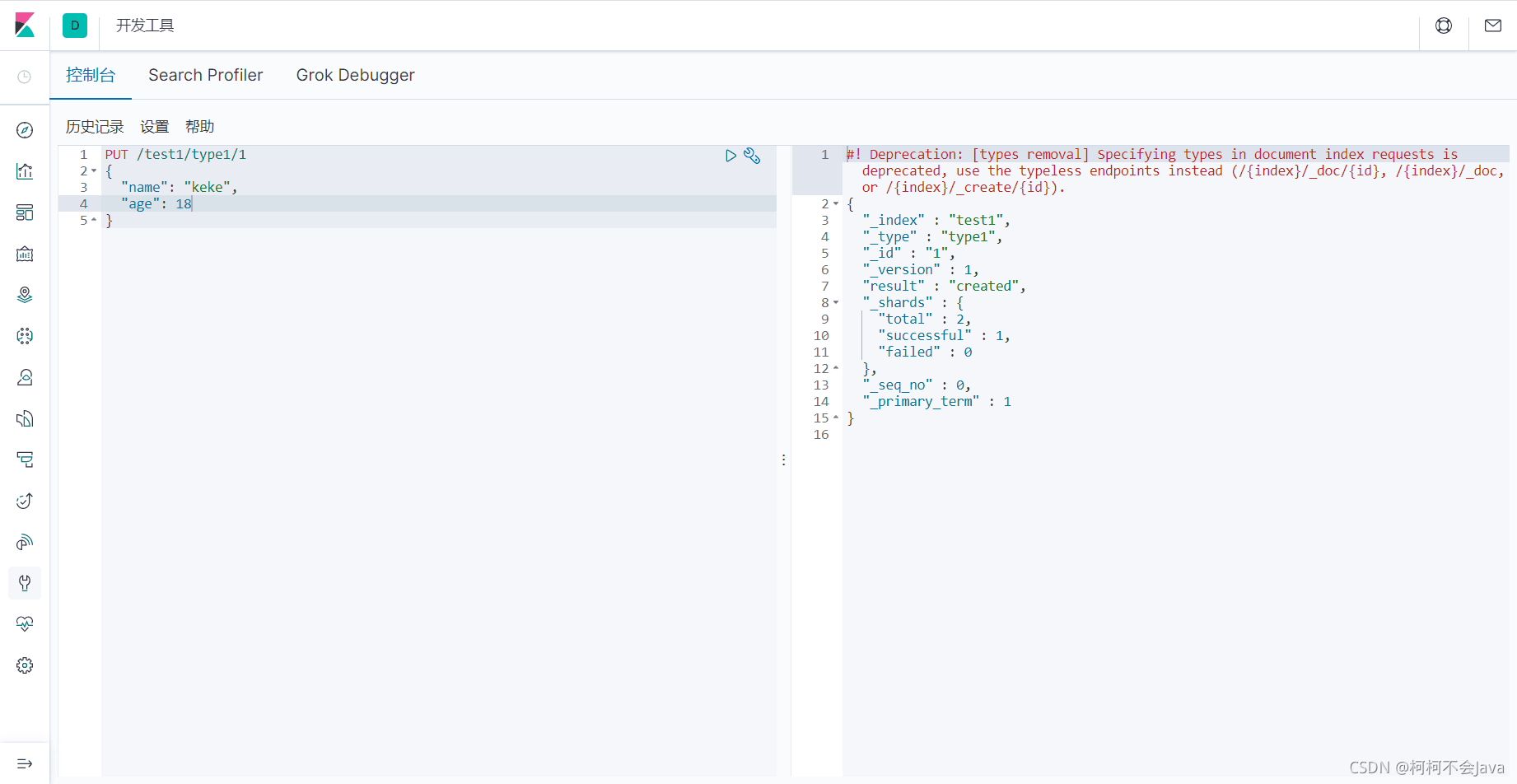Open Machine Learning icon in sidebar
The width and height of the screenshot is (1517, 784).
point(25,336)
